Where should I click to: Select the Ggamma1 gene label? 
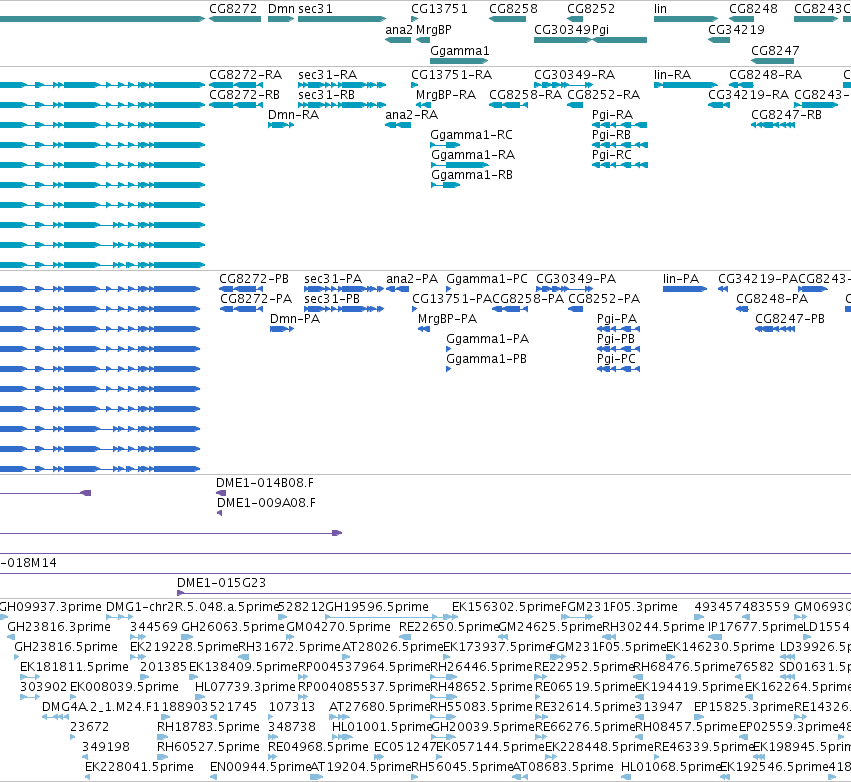[x=459, y=51]
